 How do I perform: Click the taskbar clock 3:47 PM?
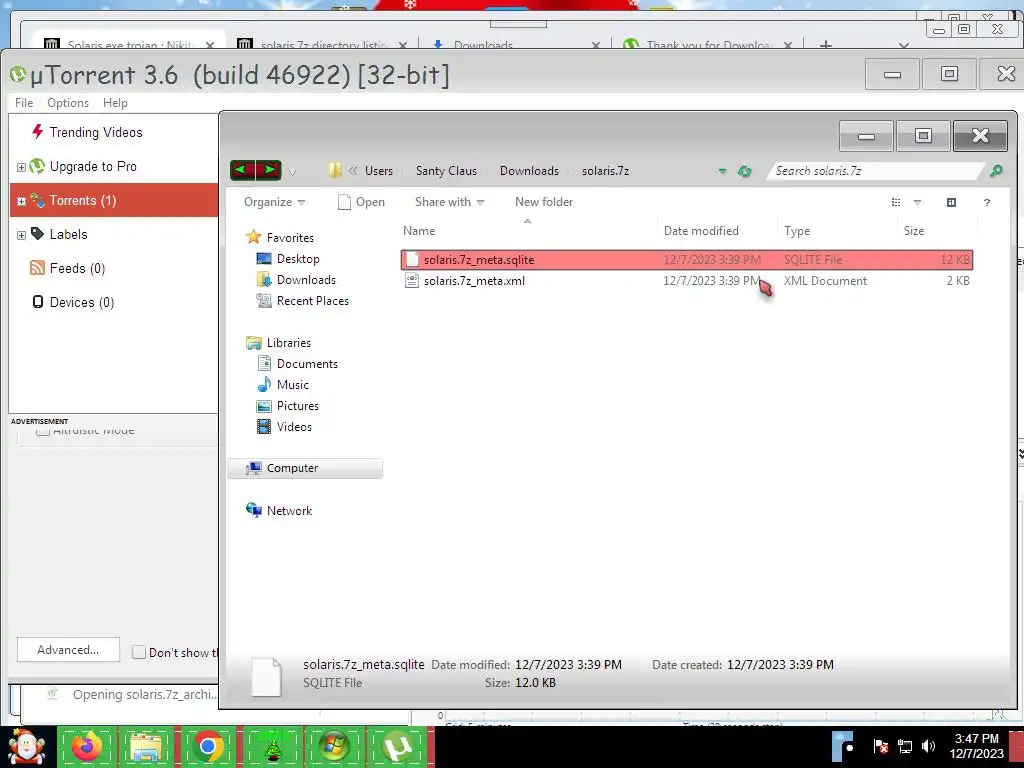[976, 746]
